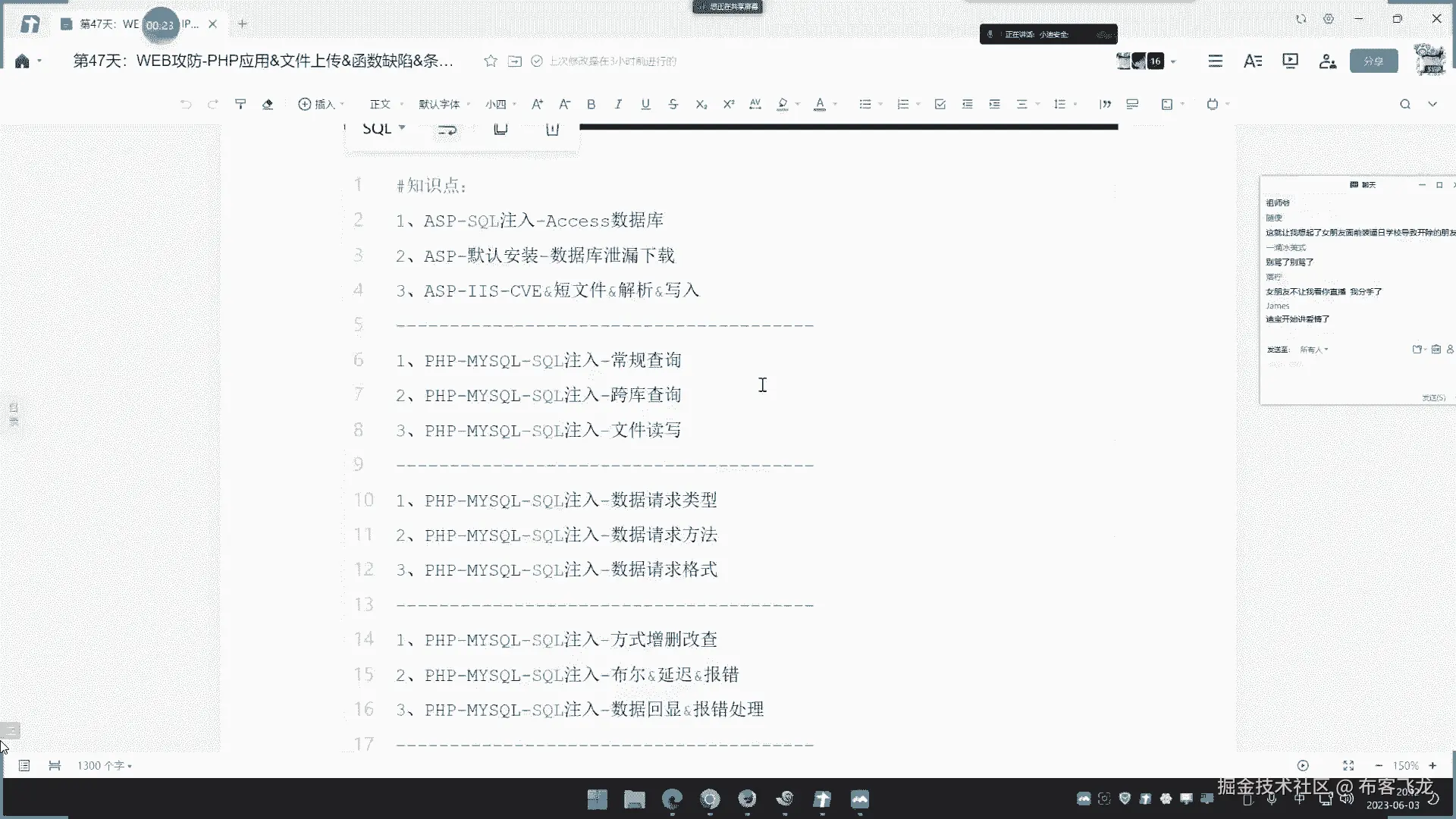Toggle bold formatting in toolbar
This screenshot has width=1456, height=819.
[591, 104]
